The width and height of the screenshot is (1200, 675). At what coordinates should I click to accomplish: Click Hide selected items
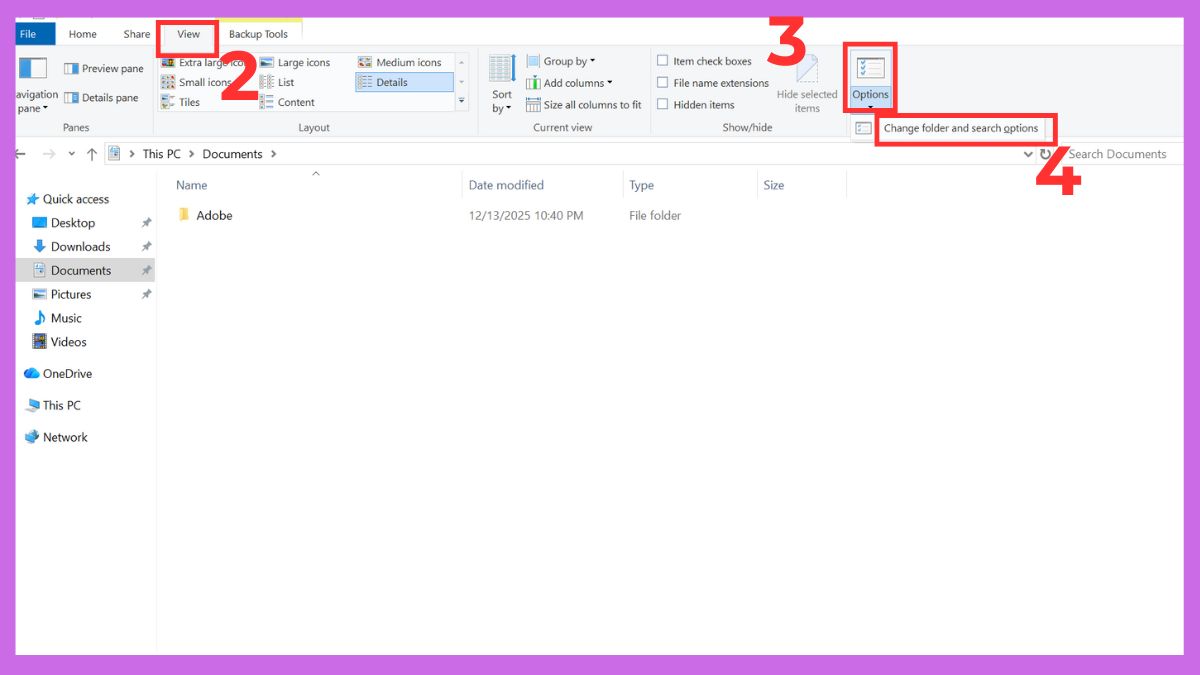point(806,88)
